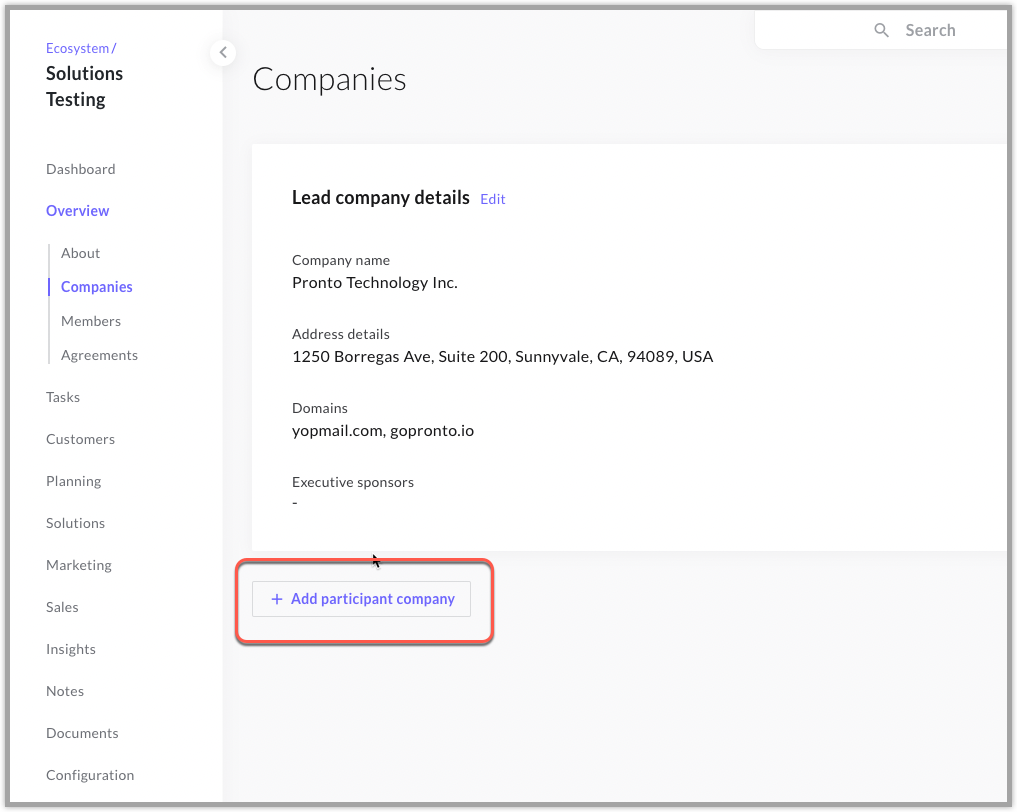
Task: Open Customers section
Action: (x=80, y=439)
